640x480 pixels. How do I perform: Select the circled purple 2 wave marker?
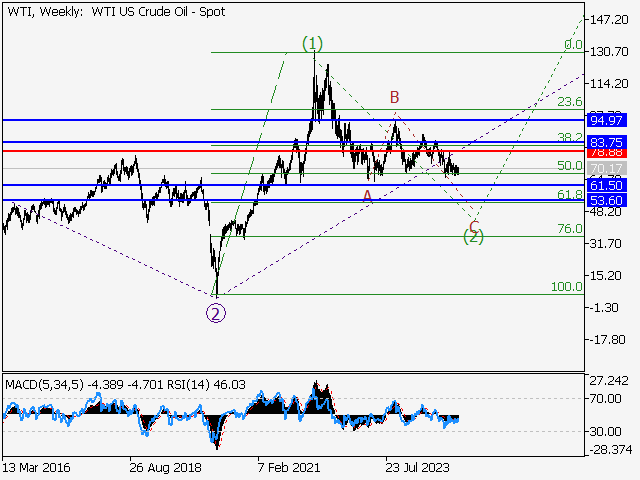[216, 312]
